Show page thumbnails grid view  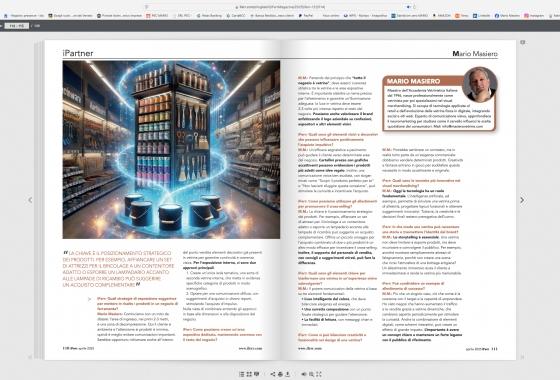249,374
